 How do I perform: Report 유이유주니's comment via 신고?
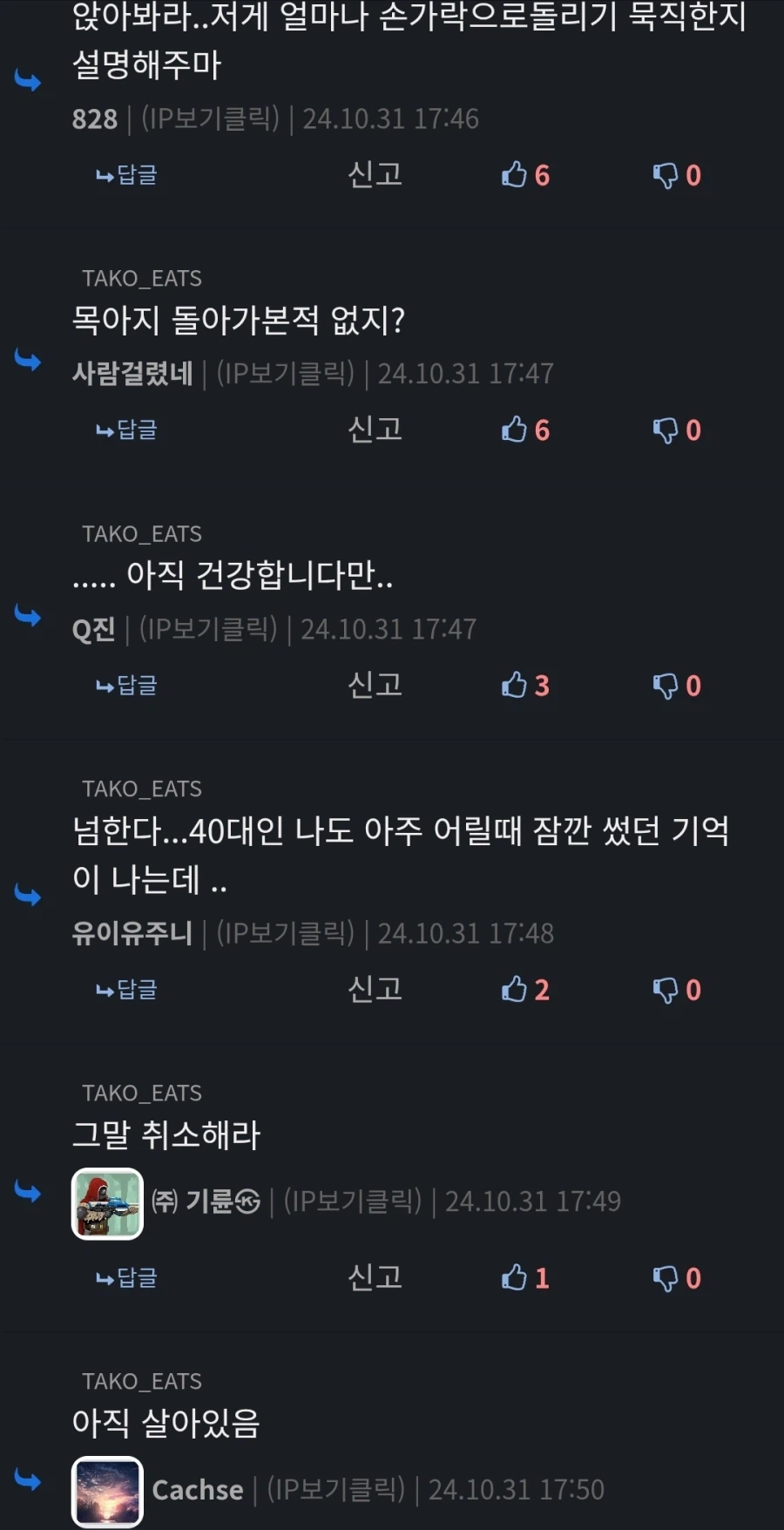pyautogui.click(x=374, y=990)
